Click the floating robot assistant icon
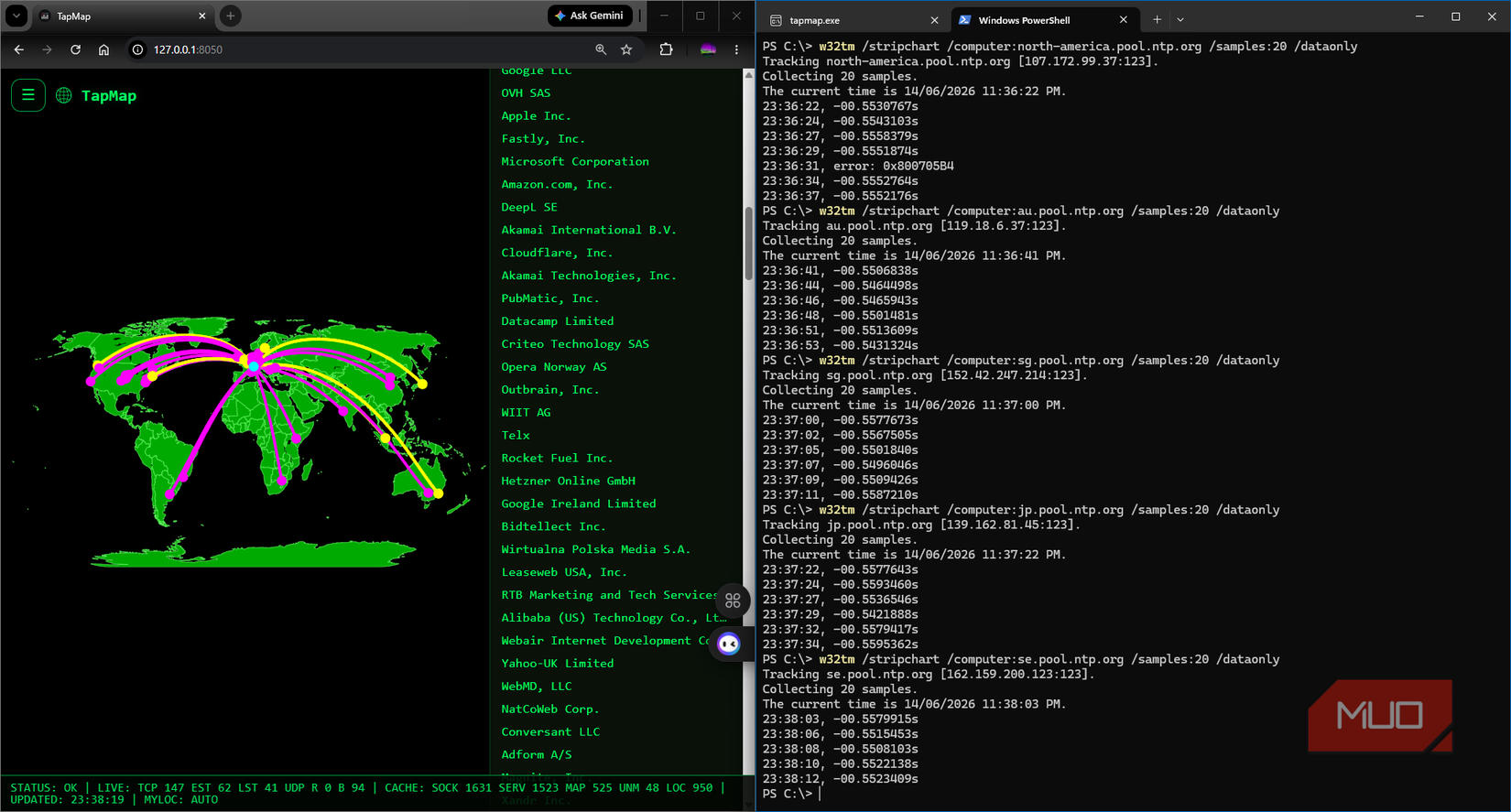The image size is (1511, 812). (x=729, y=644)
